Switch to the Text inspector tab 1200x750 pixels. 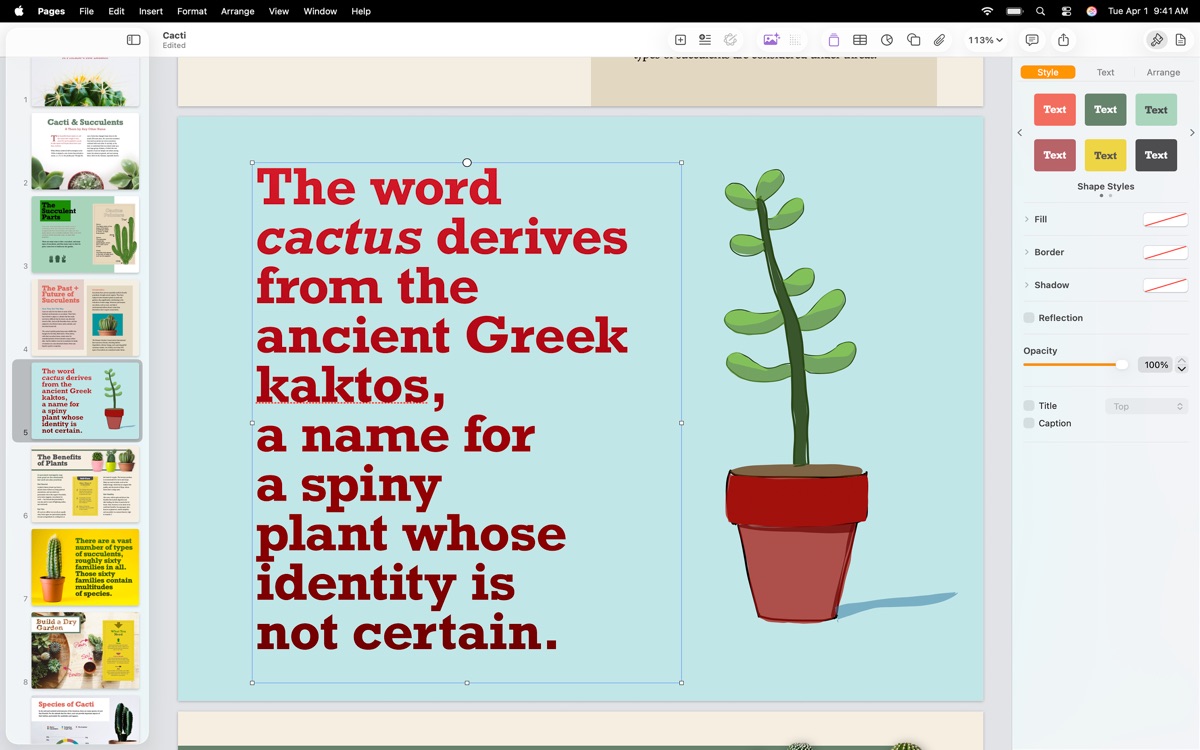pos(1105,72)
